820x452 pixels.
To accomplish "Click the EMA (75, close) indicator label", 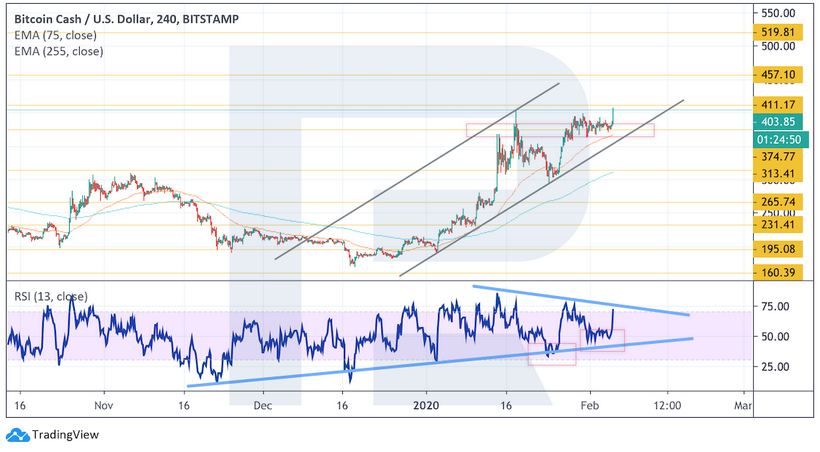I will click(x=55, y=36).
